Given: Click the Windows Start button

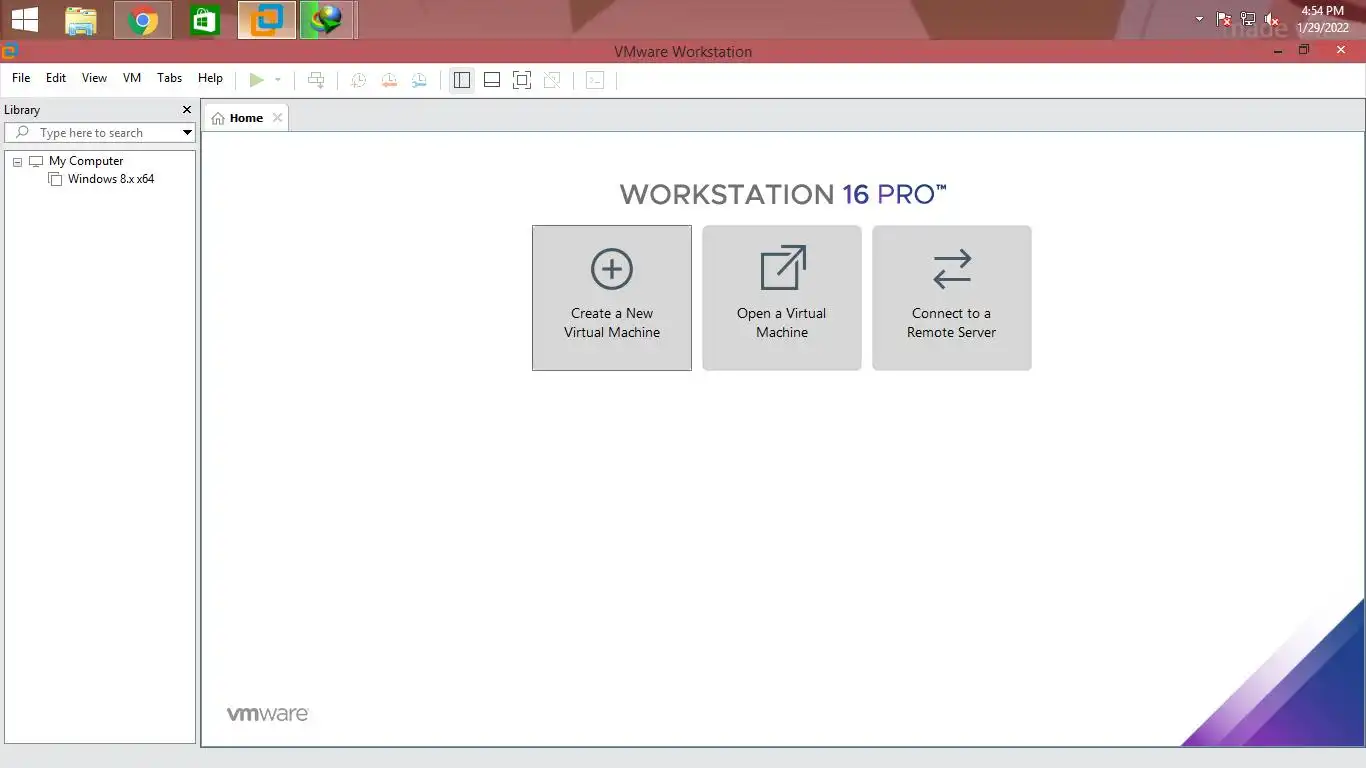Looking at the screenshot, I should 25,20.
